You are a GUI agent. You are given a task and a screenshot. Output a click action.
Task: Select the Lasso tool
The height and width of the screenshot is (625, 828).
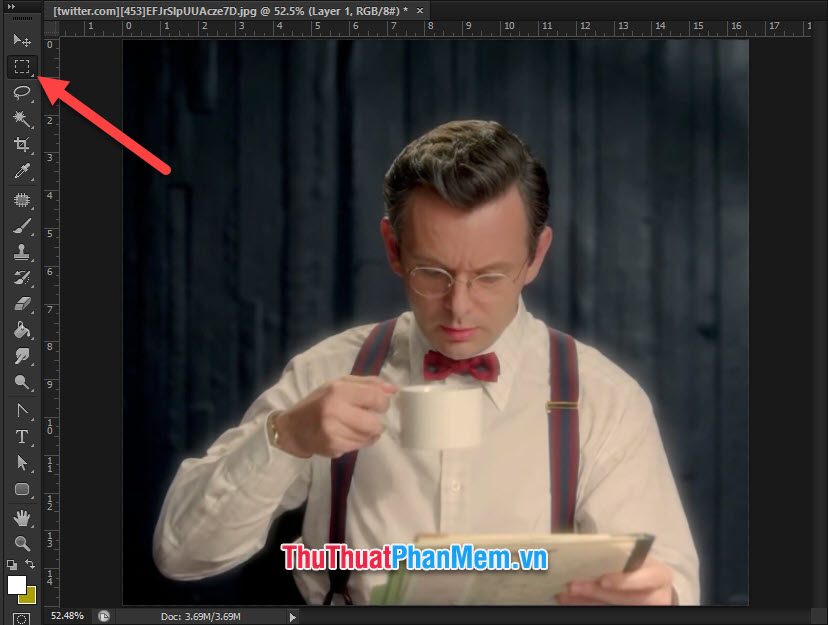coord(22,93)
